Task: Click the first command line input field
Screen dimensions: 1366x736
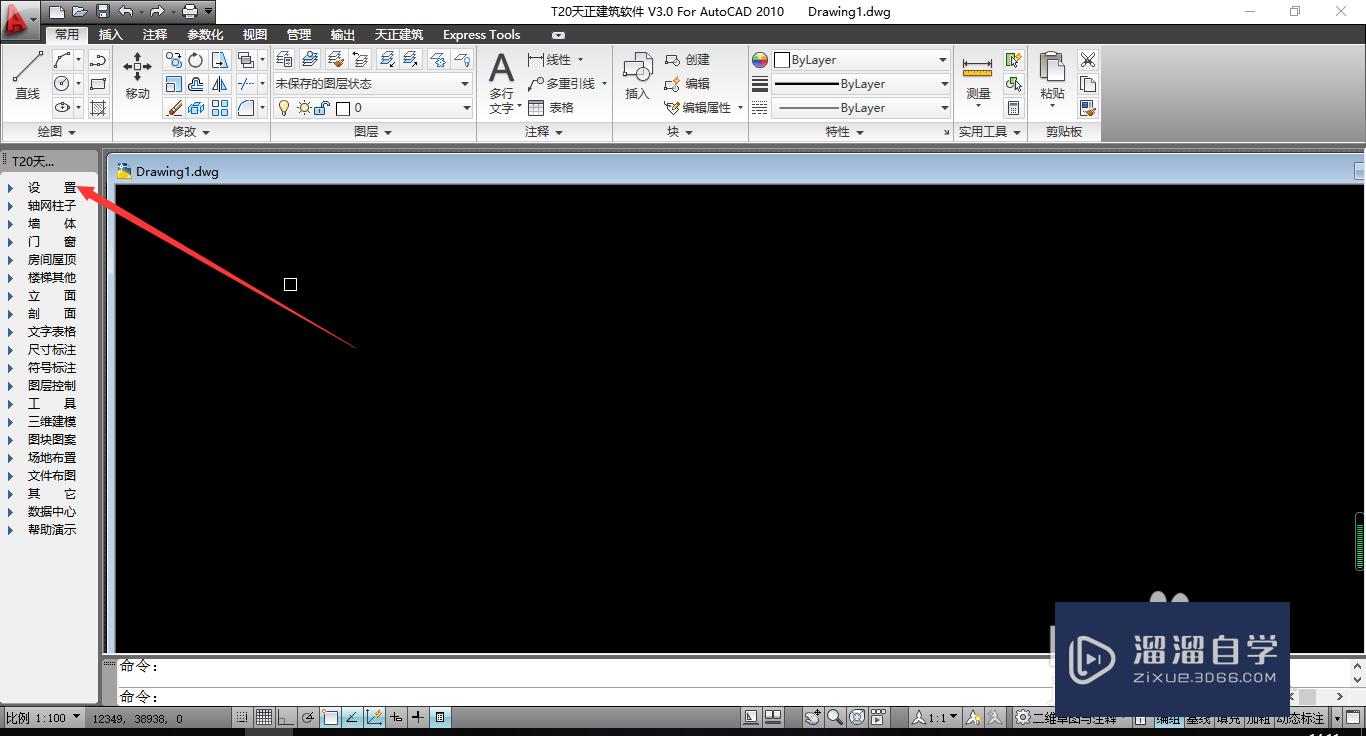Action: pyautogui.click(x=732, y=666)
